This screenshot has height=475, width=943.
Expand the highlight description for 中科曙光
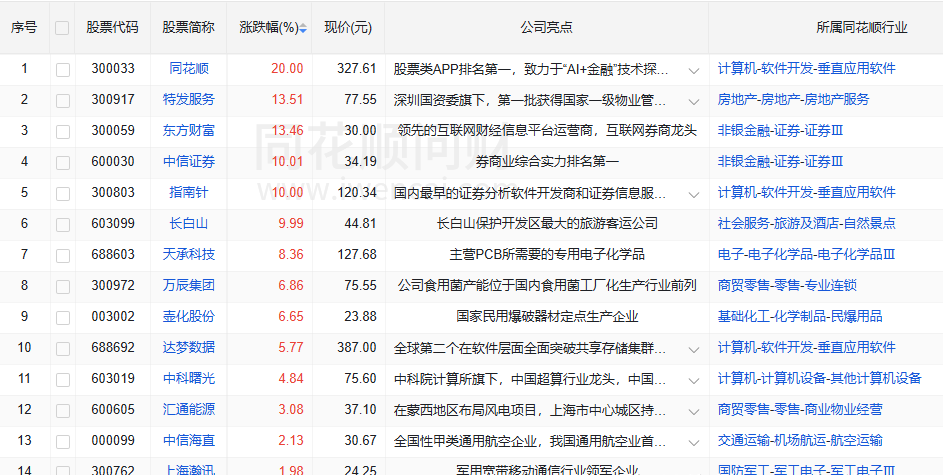[693, 381]
